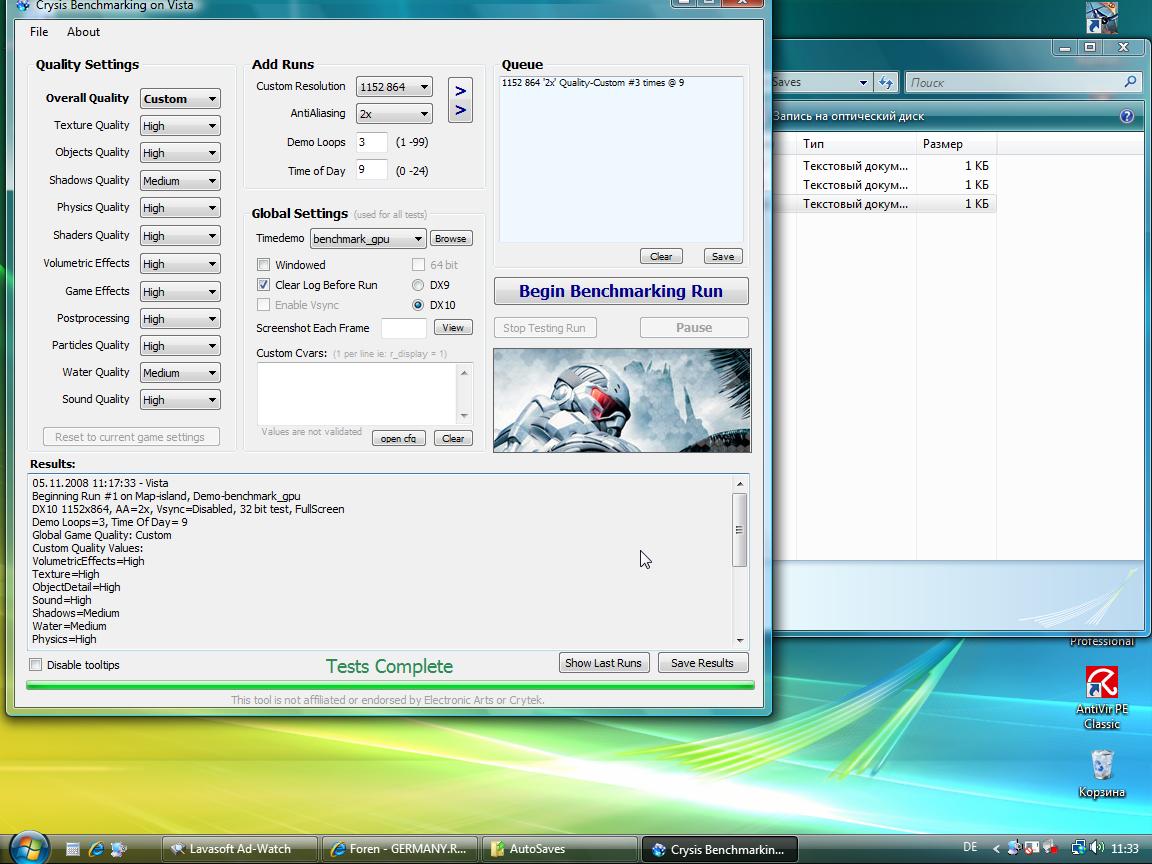
Task: Click the refresh icon in the Explorer address bar
Action: pyautogui.click(x=886, y=82)
